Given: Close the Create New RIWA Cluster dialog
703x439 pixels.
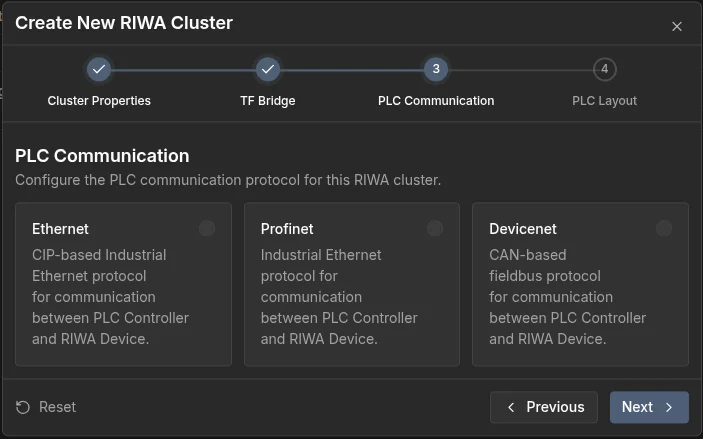Looking at the screenshot, I should [x=677, y=26].
